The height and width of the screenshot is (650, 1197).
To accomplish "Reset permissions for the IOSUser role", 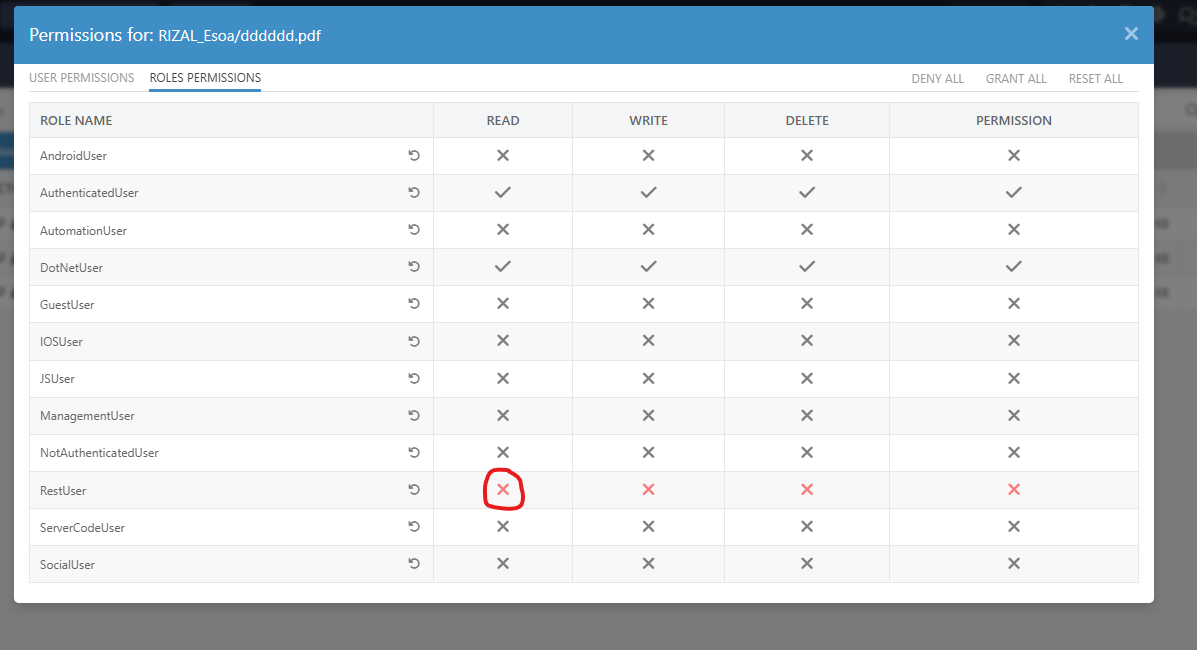I will pyautogui.click(x=414, y=341).
